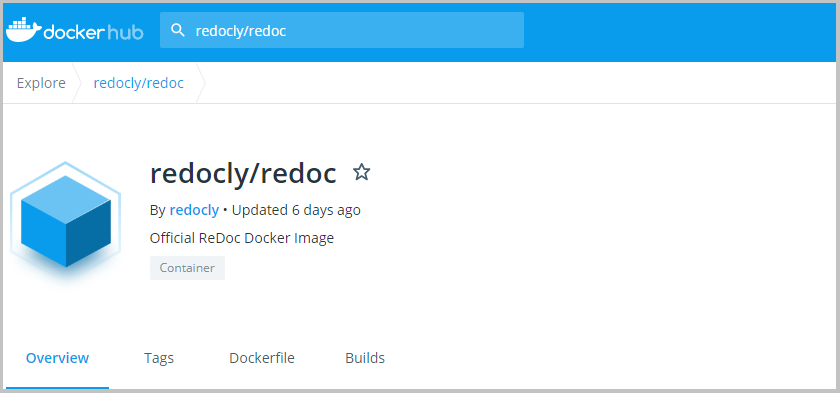
Task: Open the redocly/redoc breadcrumb link
Action: 139,83
